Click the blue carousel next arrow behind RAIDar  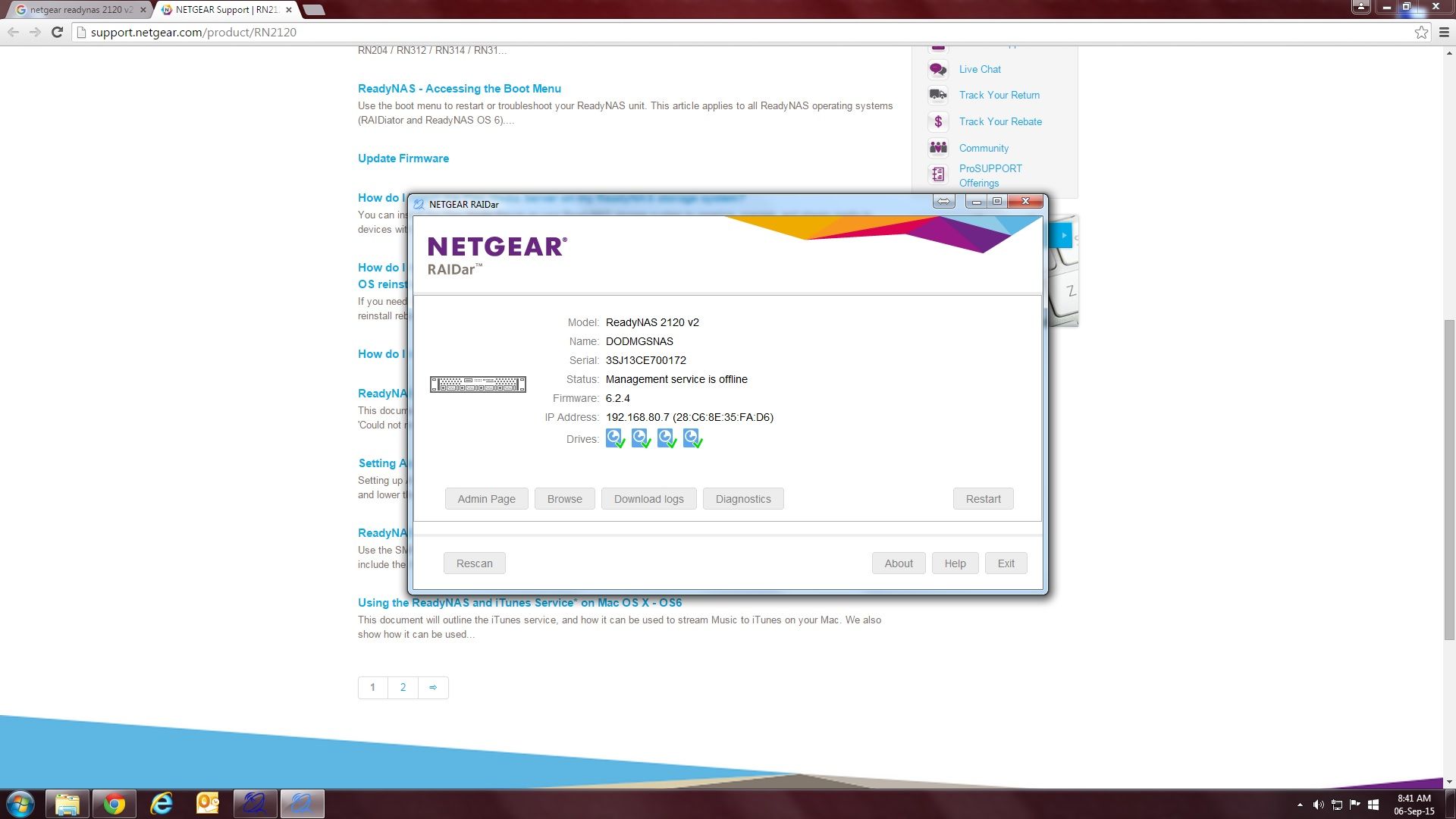(1062, 235)
